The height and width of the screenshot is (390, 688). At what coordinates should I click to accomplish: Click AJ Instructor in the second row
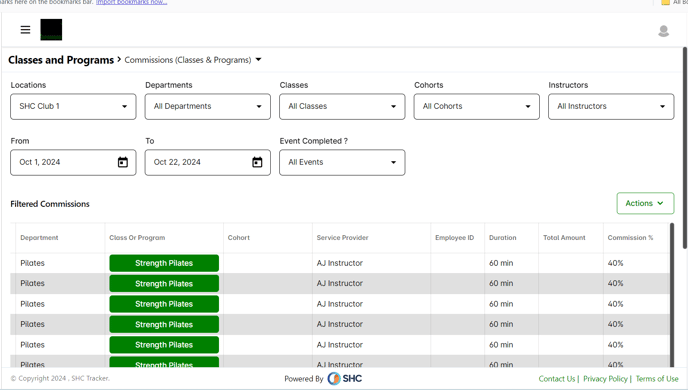tap(340, 283)
